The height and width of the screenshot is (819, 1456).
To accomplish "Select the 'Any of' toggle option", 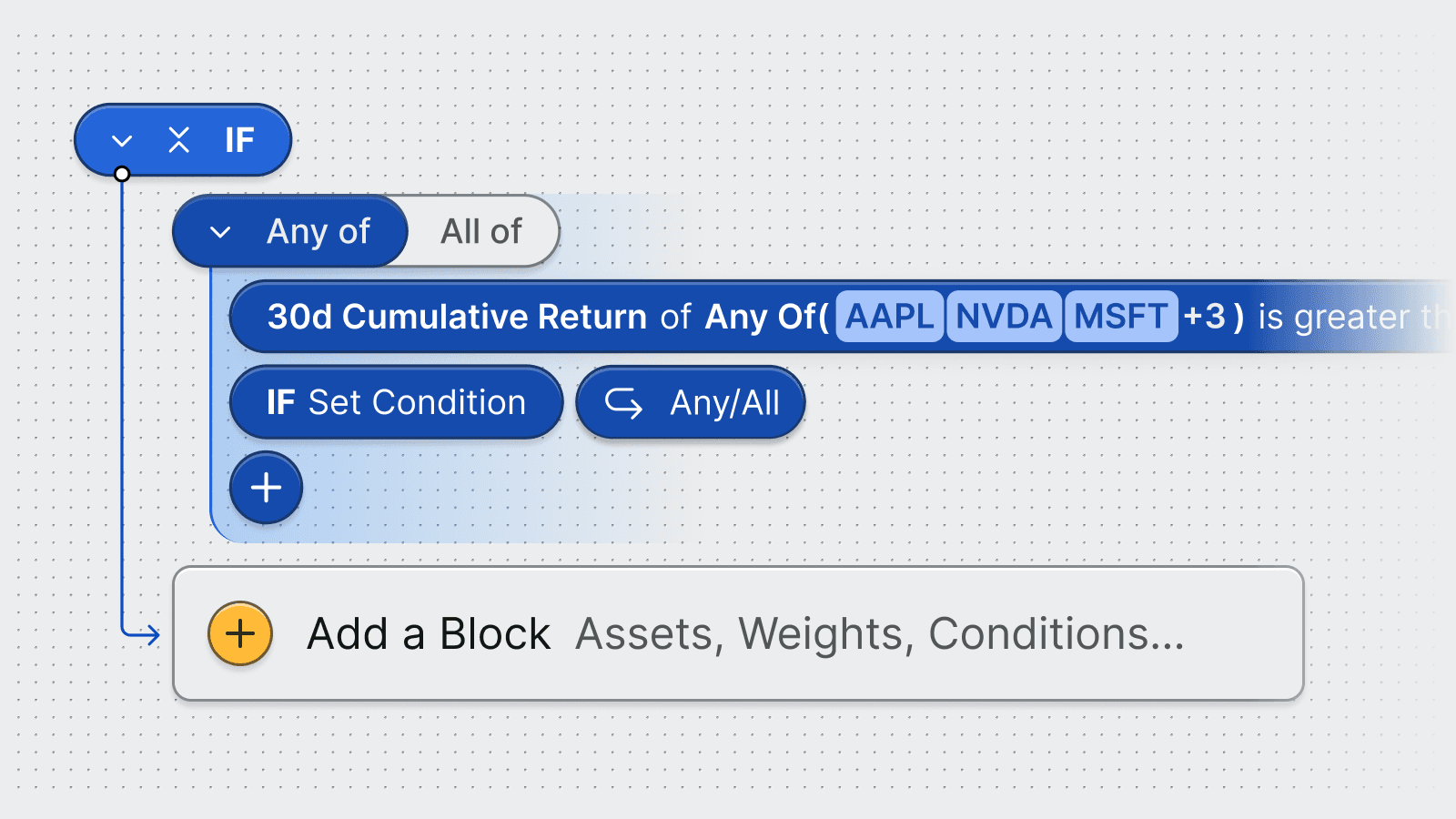I will click(318, 232).
